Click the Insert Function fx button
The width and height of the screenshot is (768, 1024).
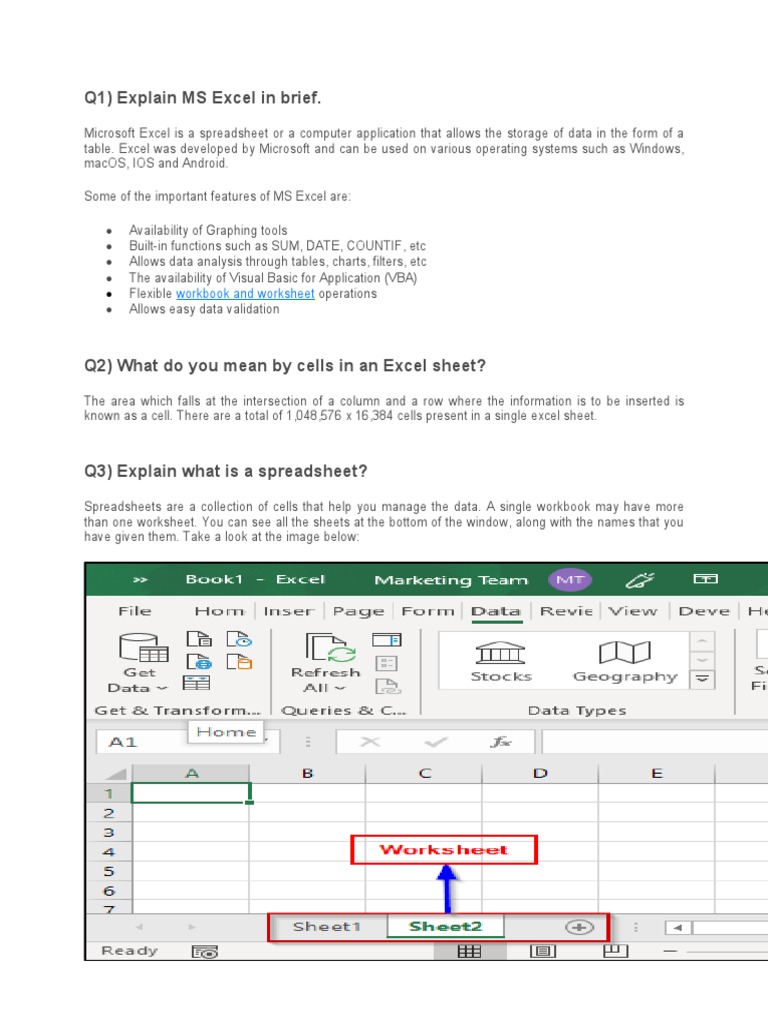tap(501, 742)
